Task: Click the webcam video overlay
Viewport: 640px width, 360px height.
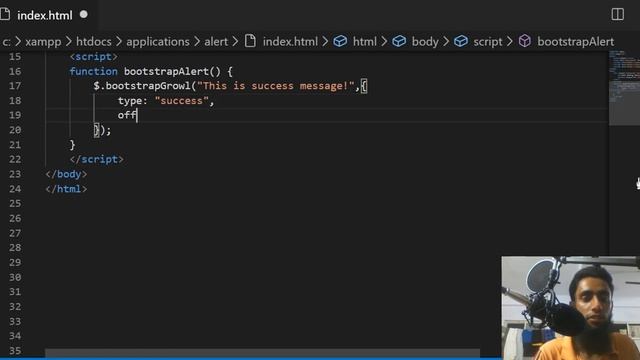Action: 570,308
